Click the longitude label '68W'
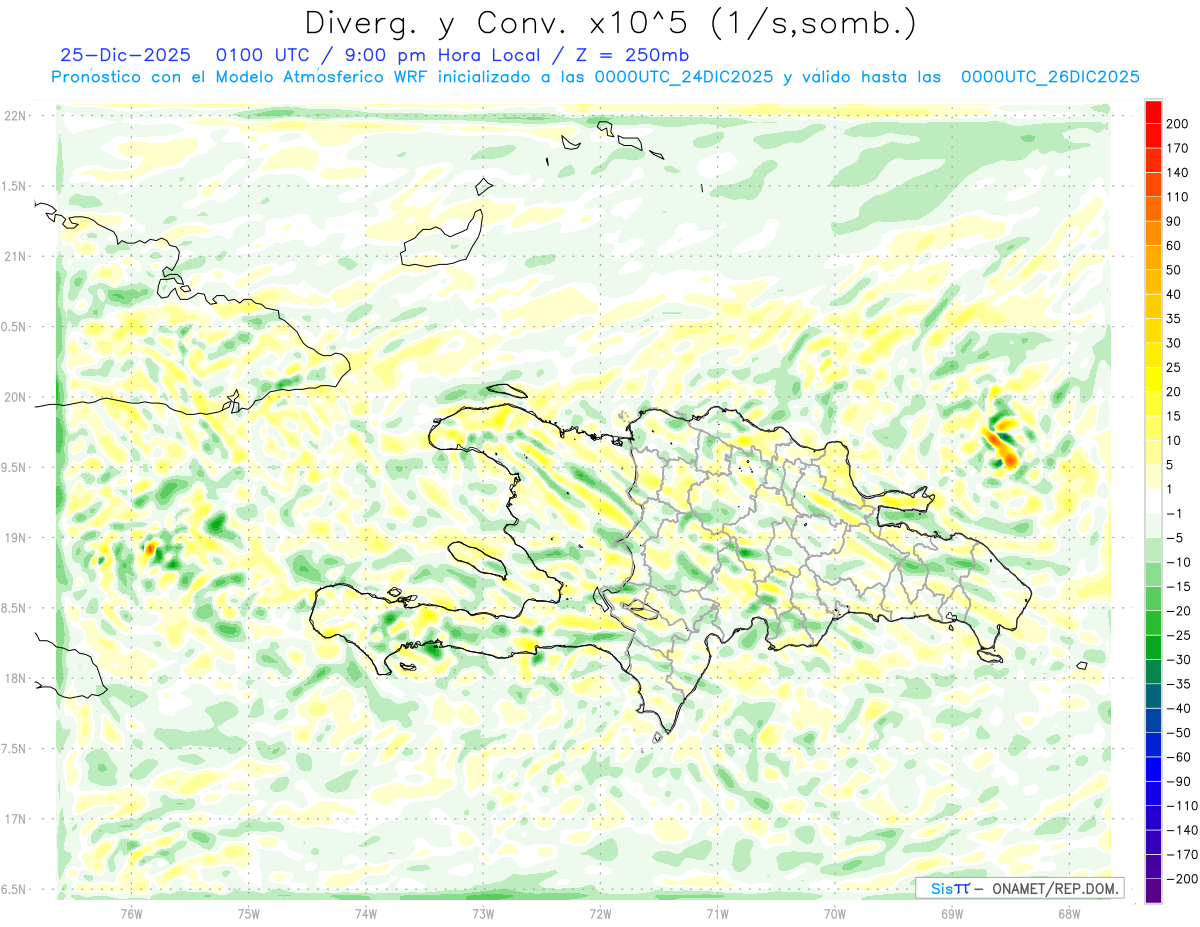The width and height of the screenshot is (1200, 927). pyautogui.click(x=1068, y=912)
